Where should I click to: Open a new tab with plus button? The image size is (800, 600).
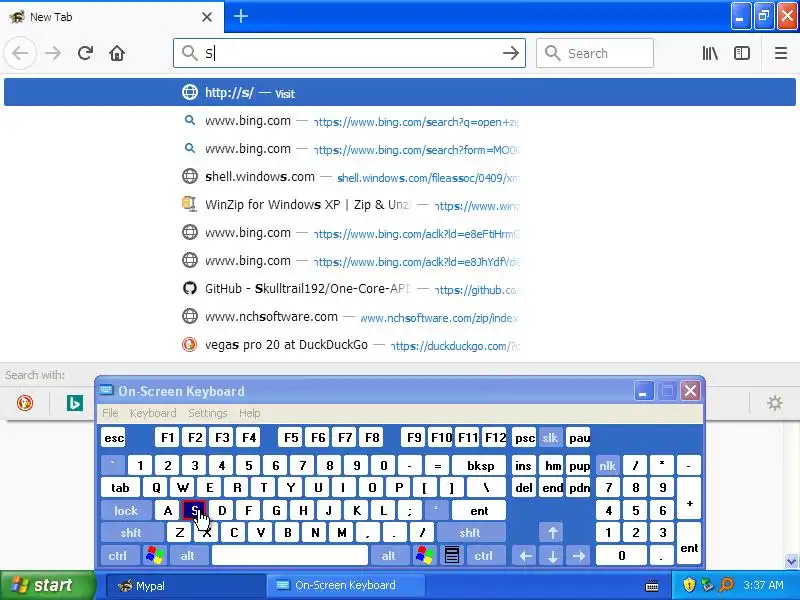pyautogui.click(x=241, y=16)
